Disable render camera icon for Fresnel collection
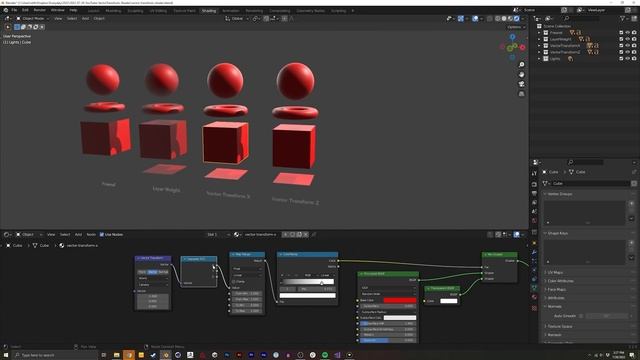The image size is (640, 360). 634,33
